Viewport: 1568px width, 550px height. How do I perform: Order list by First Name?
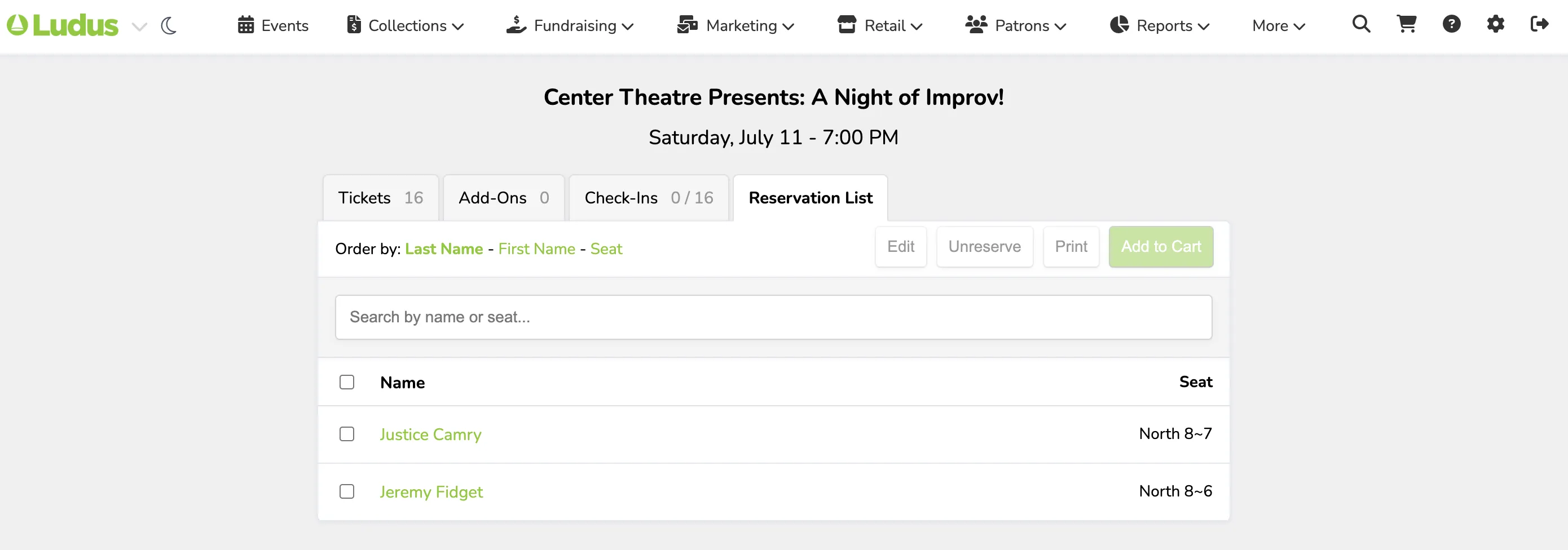point(536,249)
